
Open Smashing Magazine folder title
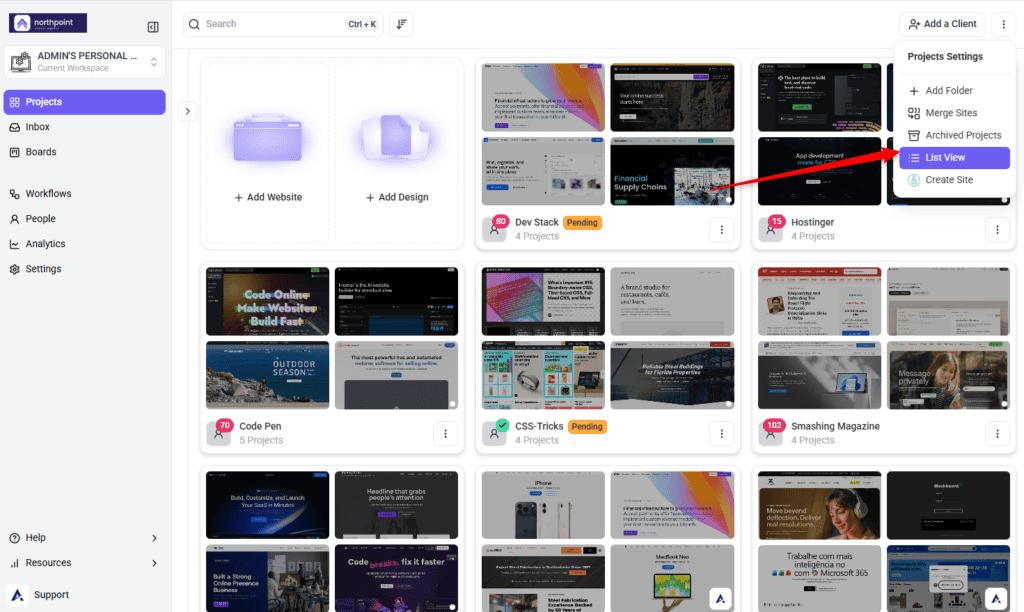[835, 426]
